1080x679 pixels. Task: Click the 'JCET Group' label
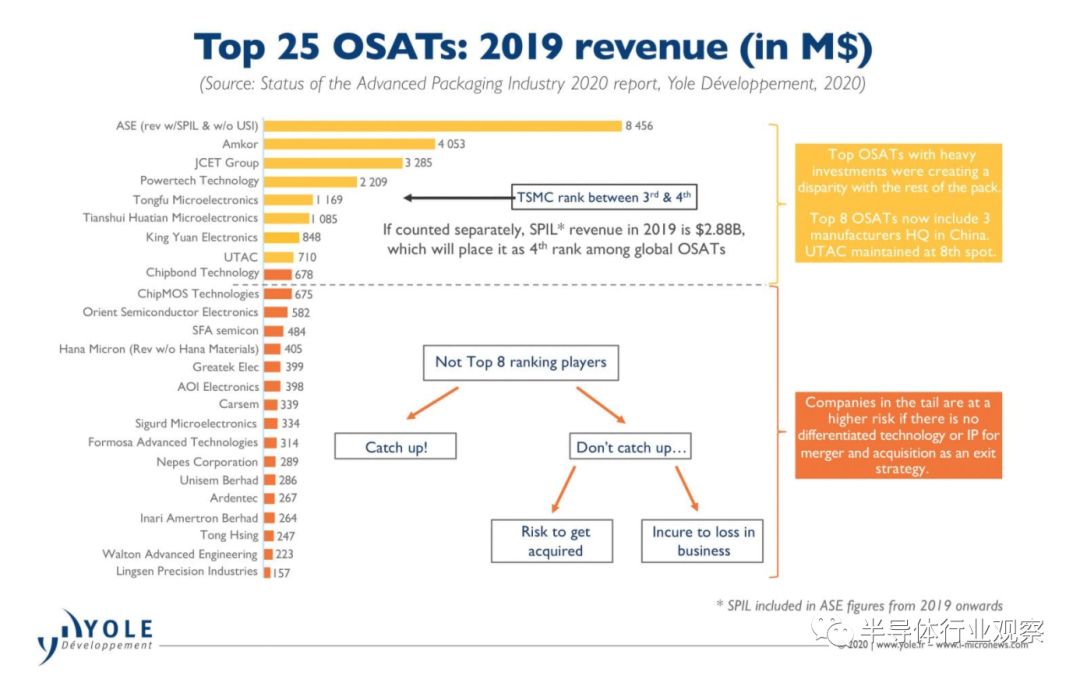point(227,163)
